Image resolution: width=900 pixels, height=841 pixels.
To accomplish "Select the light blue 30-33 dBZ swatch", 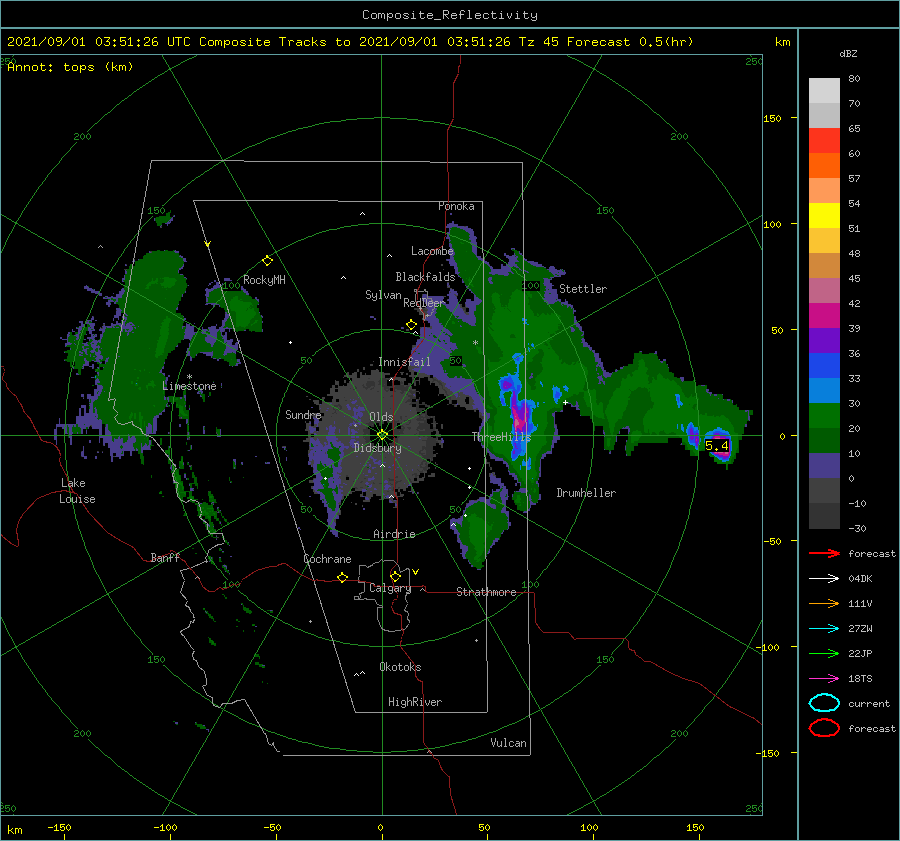I will (x=824, y=390).
